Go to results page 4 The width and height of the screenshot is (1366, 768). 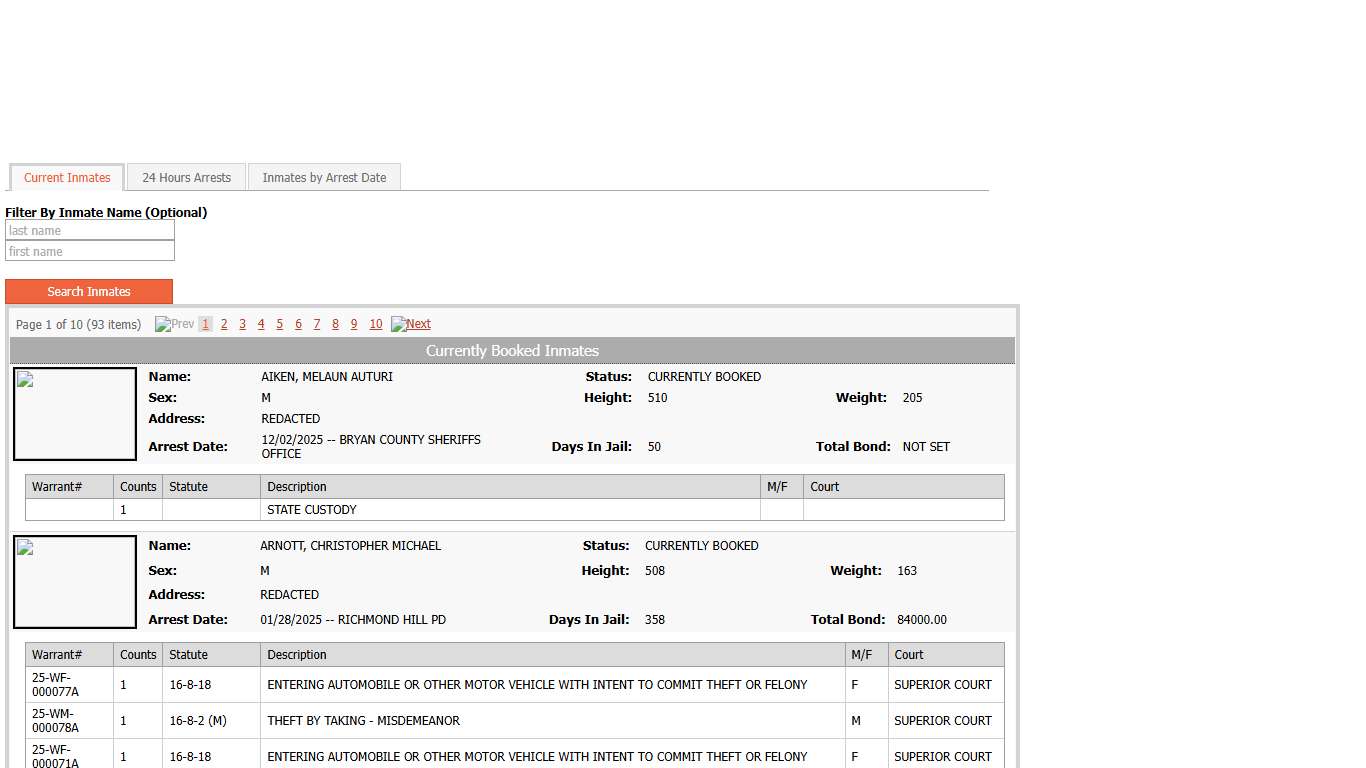[261, 324]
